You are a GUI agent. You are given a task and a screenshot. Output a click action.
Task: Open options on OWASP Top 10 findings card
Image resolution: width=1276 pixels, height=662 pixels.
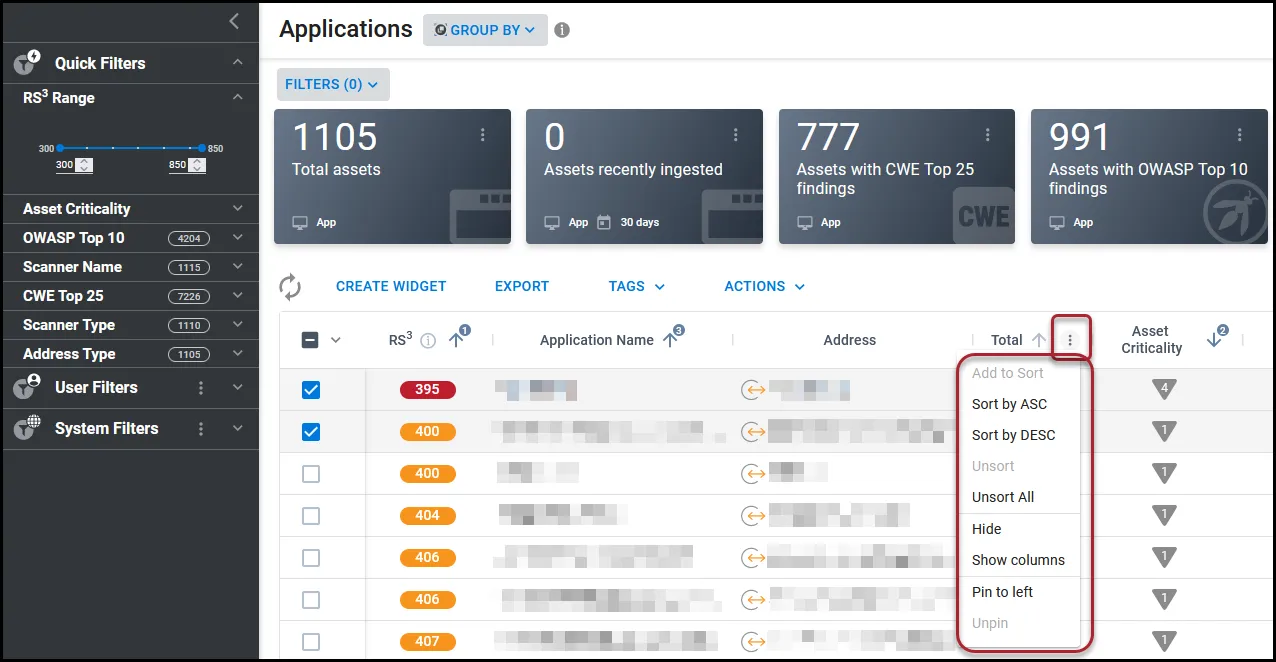point(1240,135)
